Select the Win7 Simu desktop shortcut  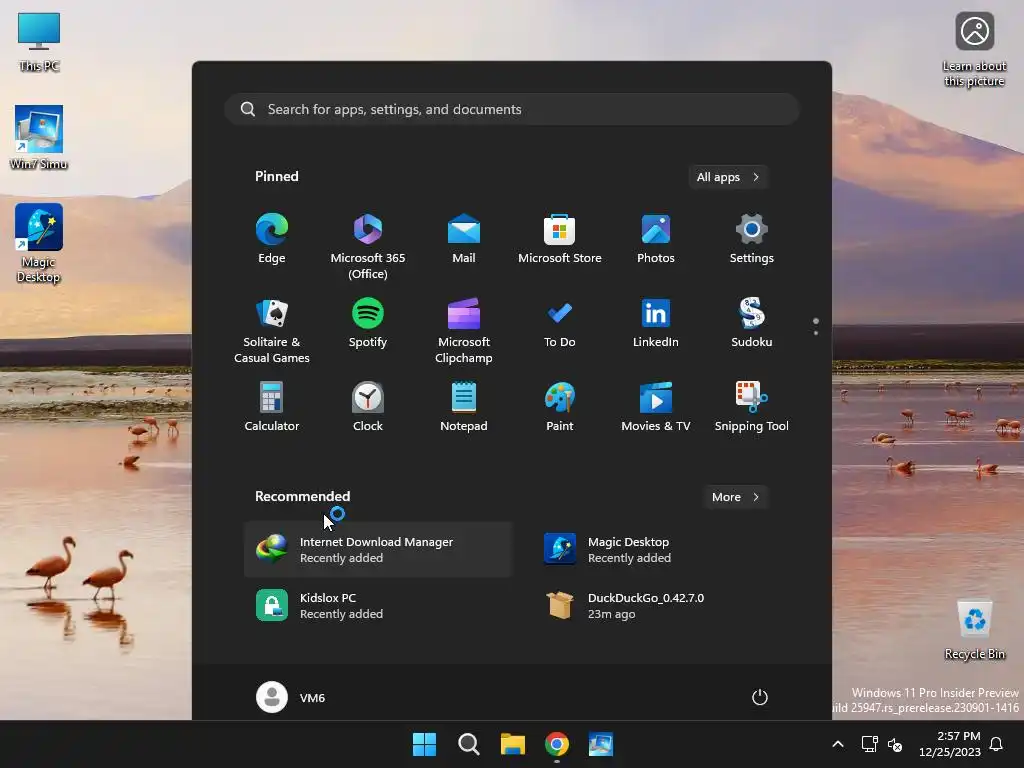[x=39, y=138]
